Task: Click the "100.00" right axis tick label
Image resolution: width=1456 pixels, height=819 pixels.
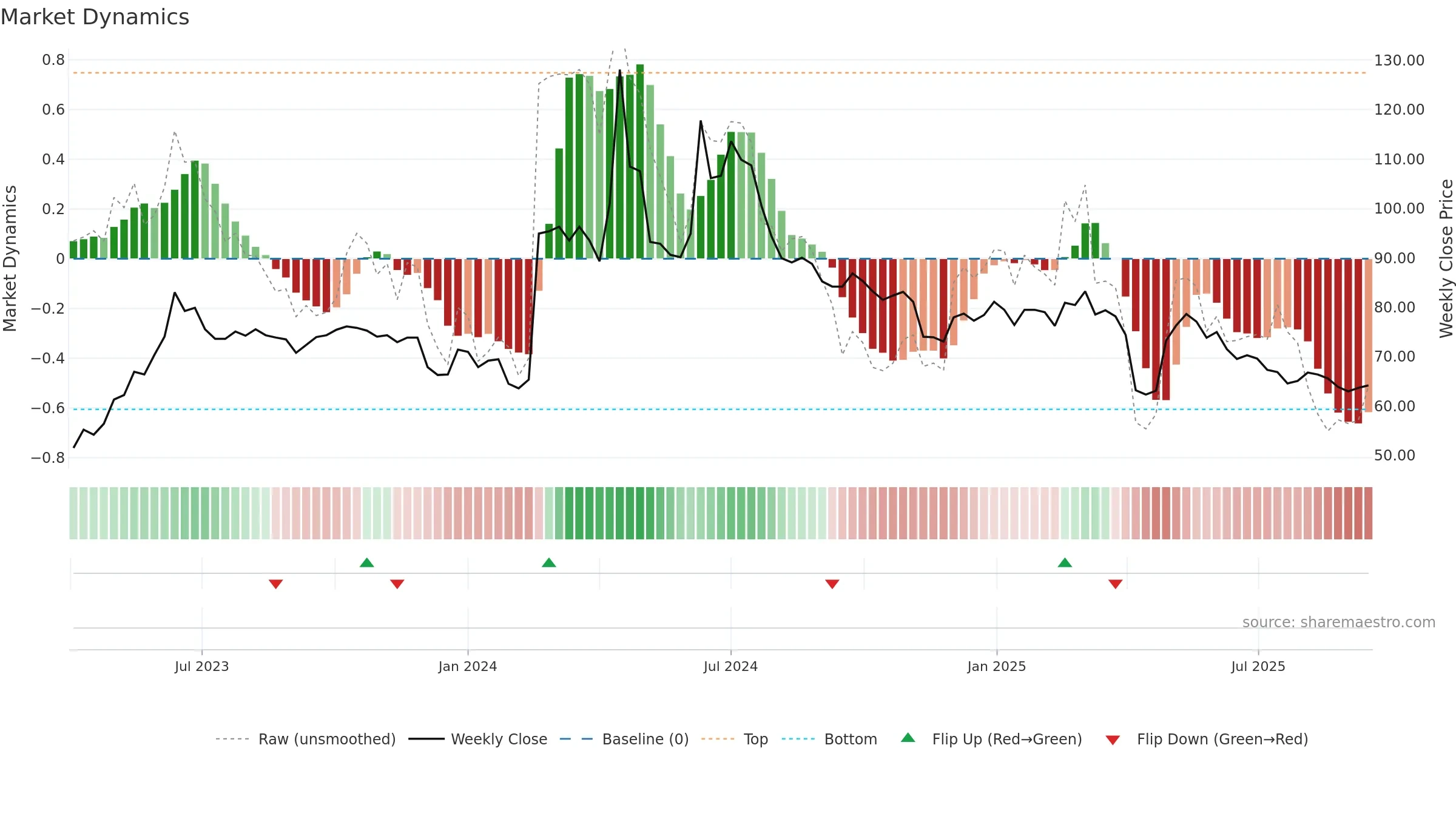Action: pyautogui.click(x=1399, y=209)
